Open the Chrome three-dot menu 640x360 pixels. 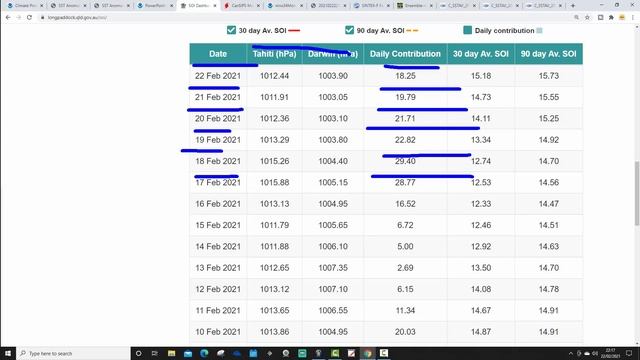click(633, 18)
